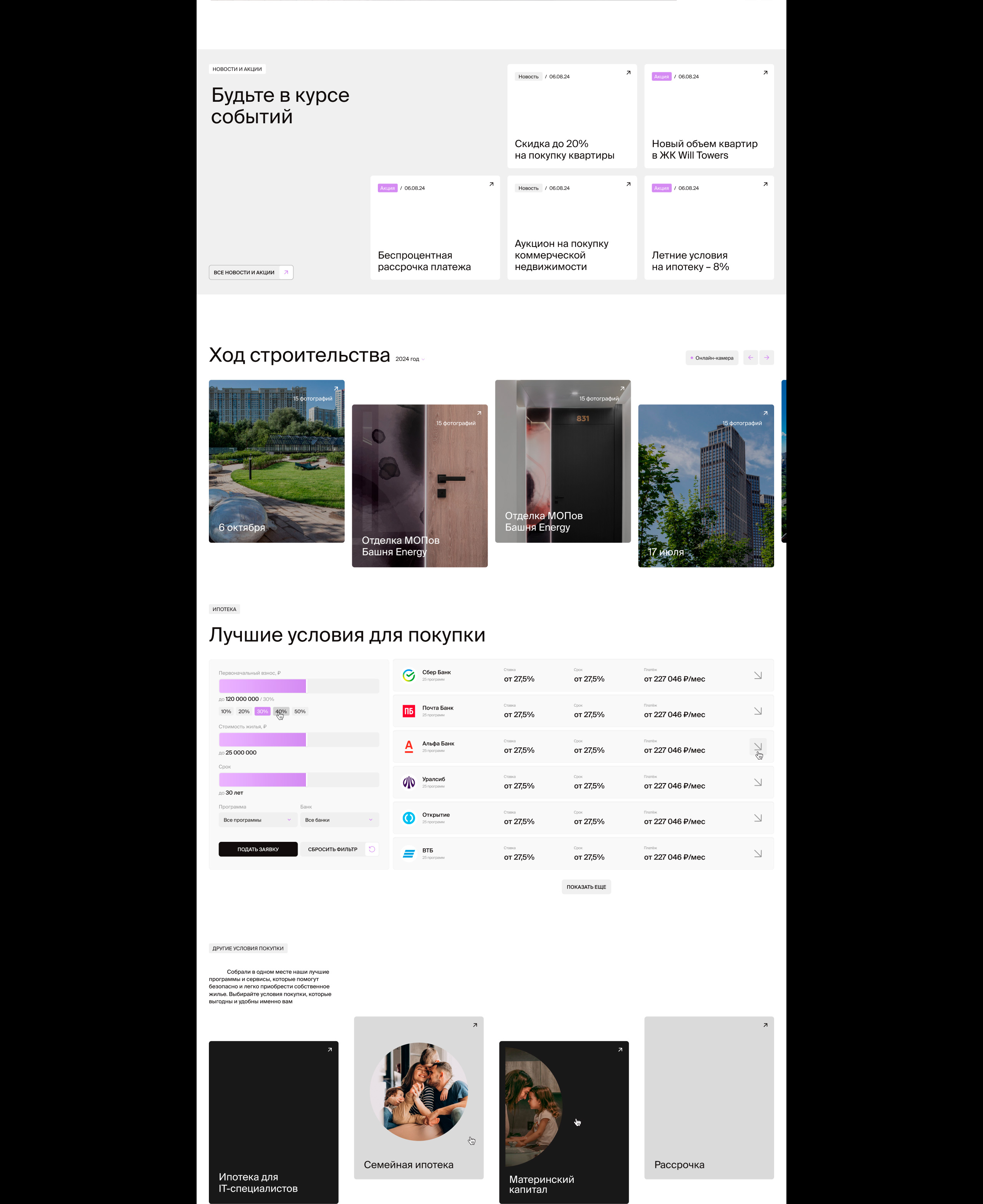Click next arrow in construction progress carousel
Image resolution: width=983 pixels, height=1204 pixels.
pyautogui.click(x=766, y=357)
